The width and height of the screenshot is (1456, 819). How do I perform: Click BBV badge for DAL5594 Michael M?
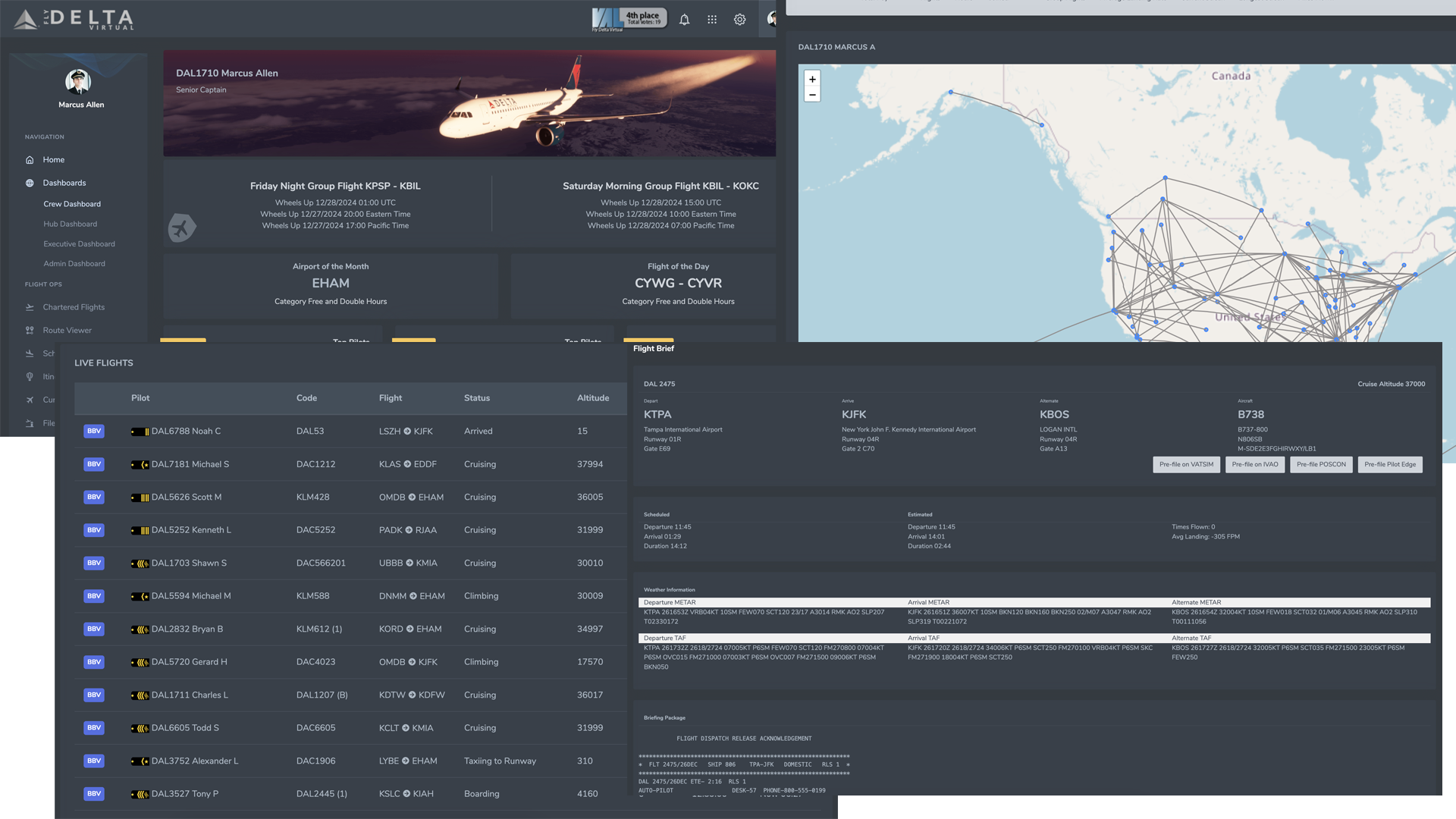click(94, 596)
